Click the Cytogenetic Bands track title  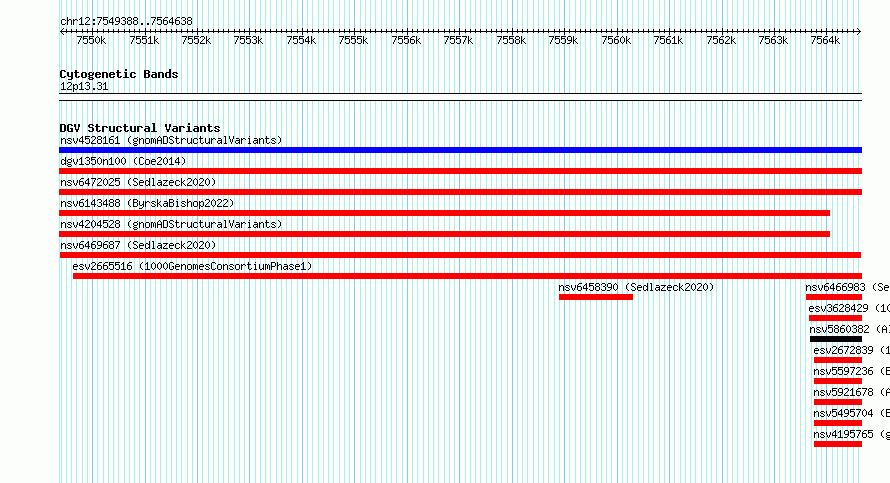point(119,74)
